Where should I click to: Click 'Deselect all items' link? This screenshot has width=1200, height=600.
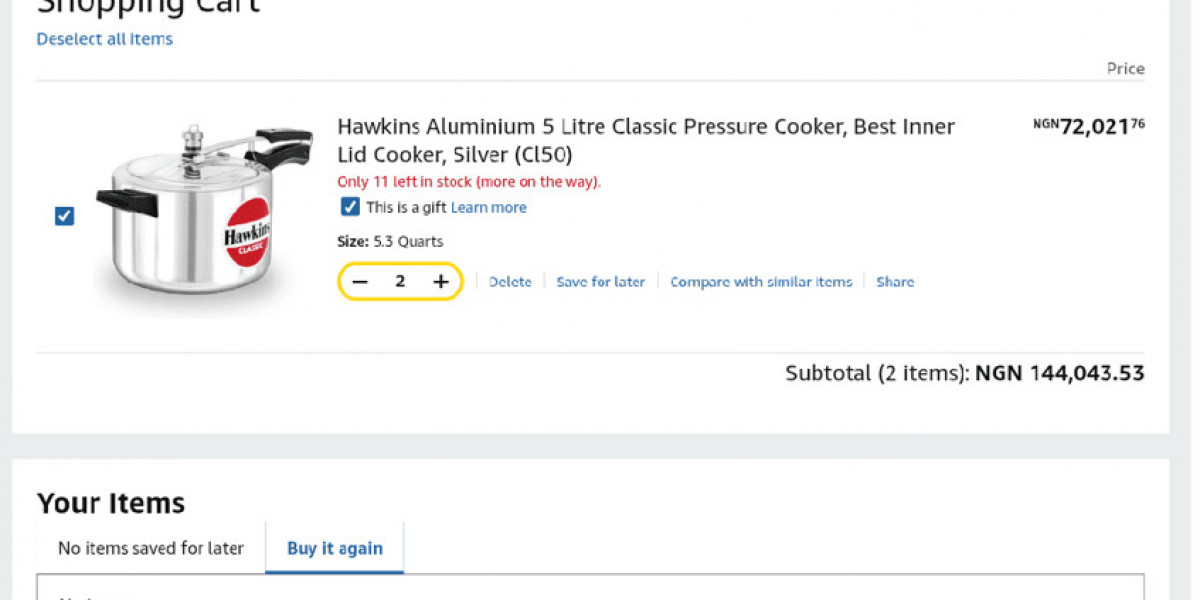pos(105,39)
